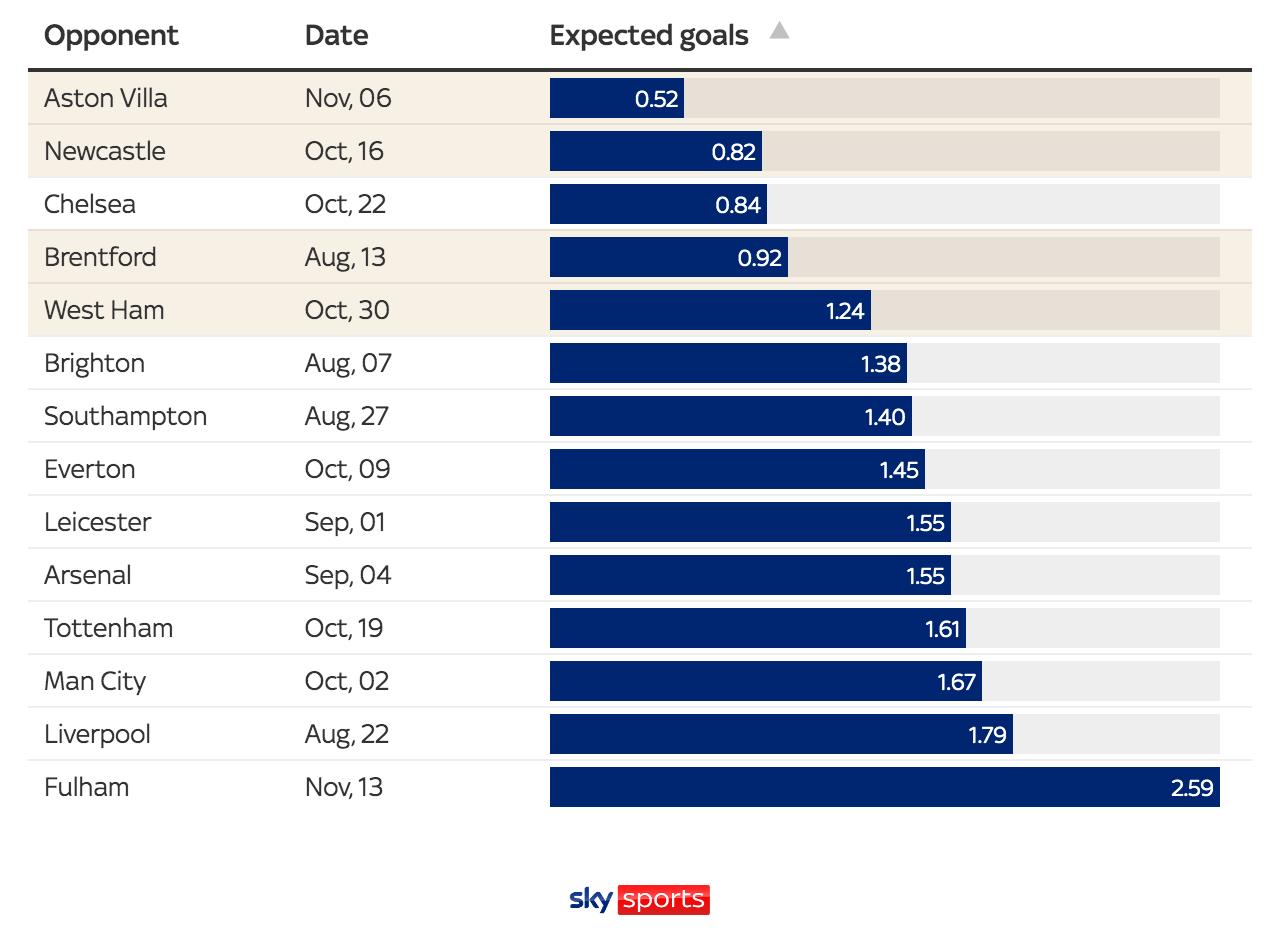Click the Chelsea opponent name
Image resolution: width=1280 pixels, height=938 pixels.
[x=90, y=204]
